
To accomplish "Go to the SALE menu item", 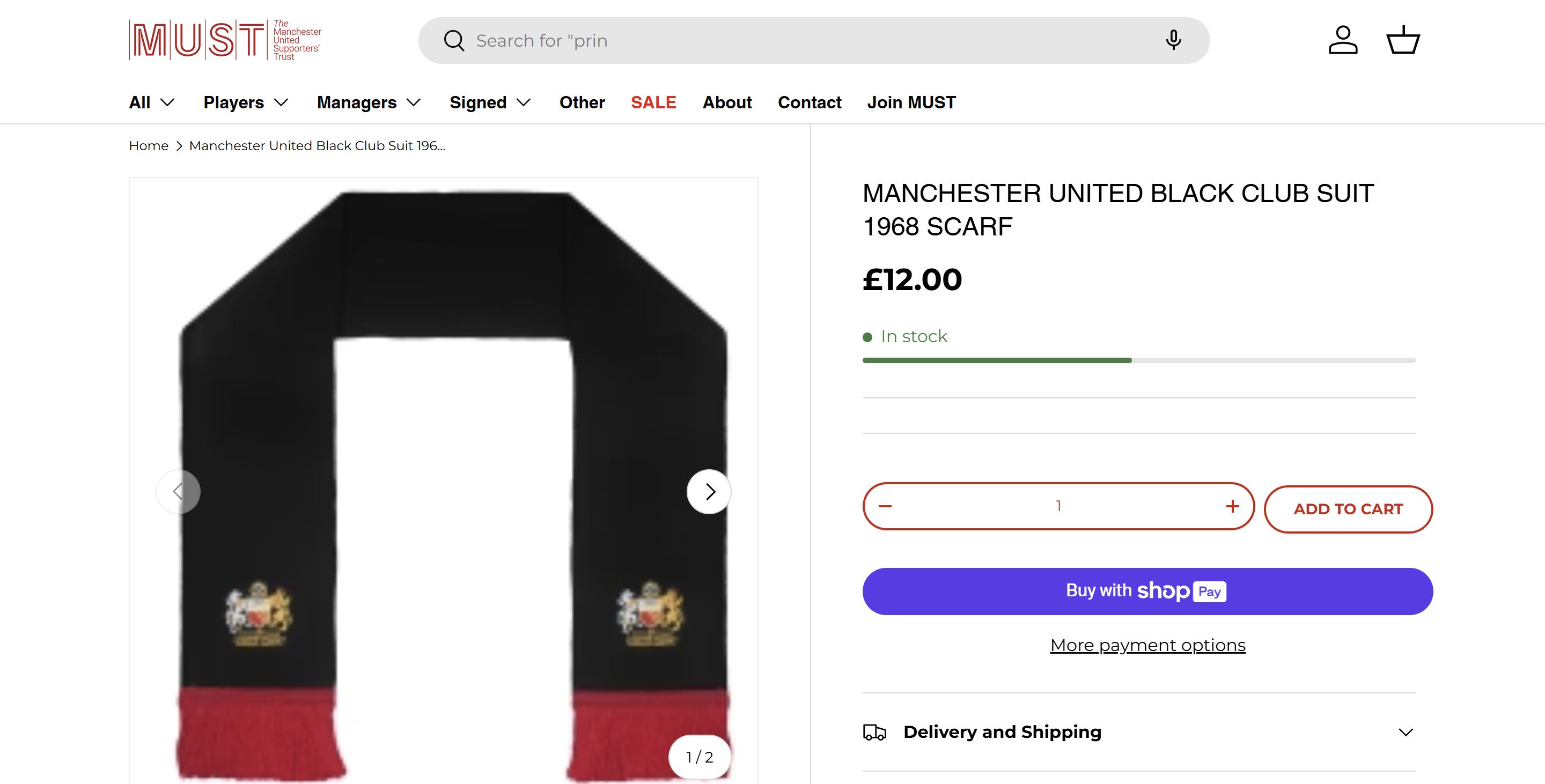I will click(653, 102).
